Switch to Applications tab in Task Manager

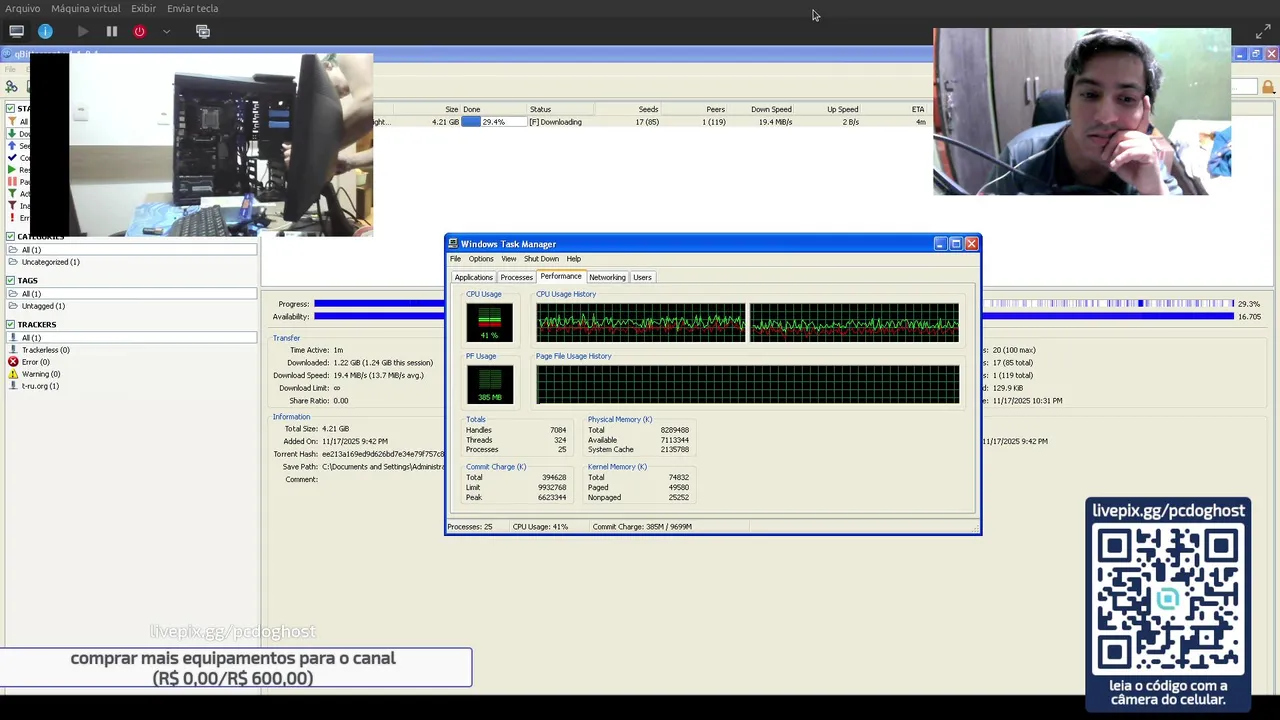473,278
